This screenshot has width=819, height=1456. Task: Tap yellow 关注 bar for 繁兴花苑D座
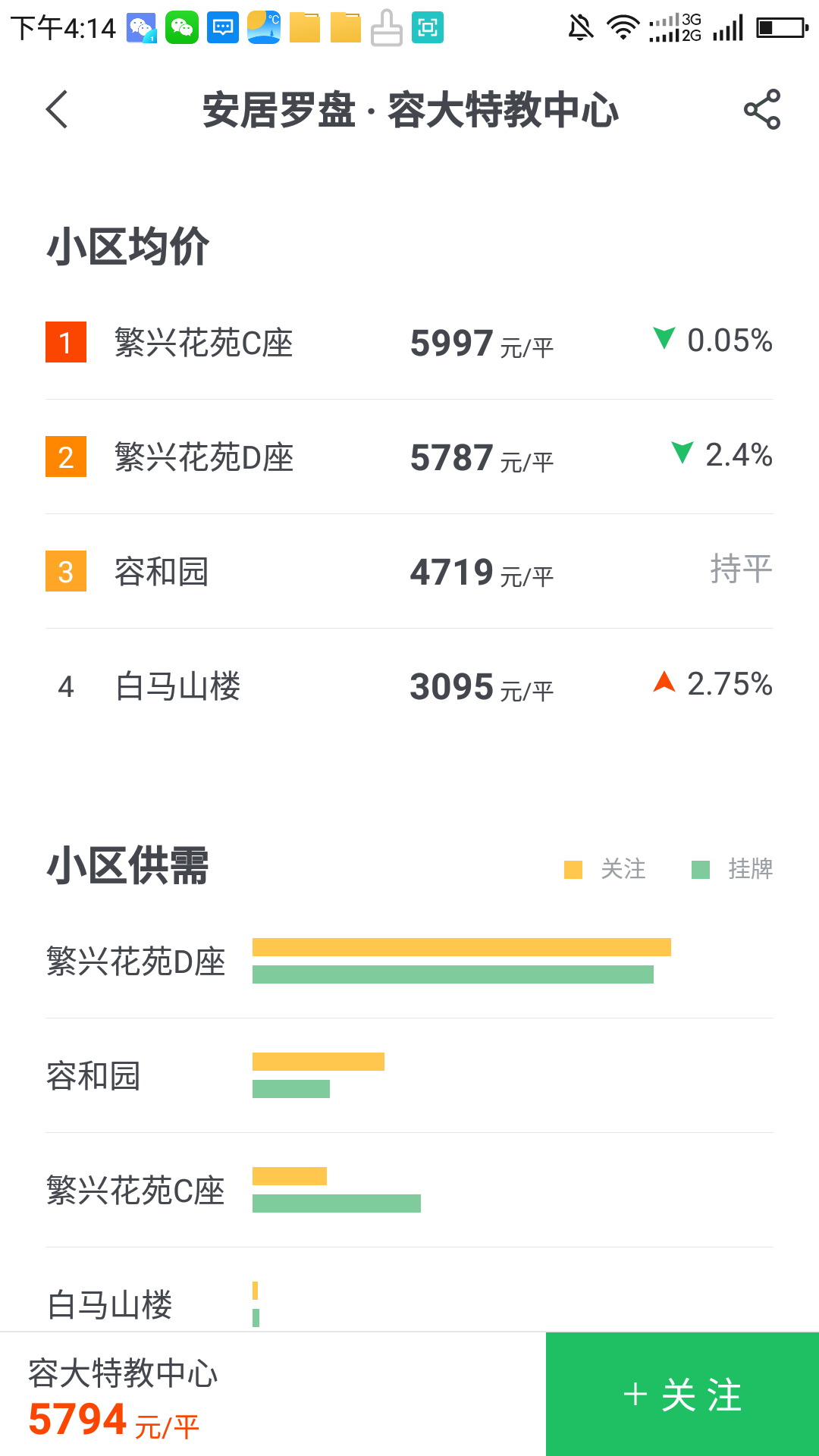[461, 947]
